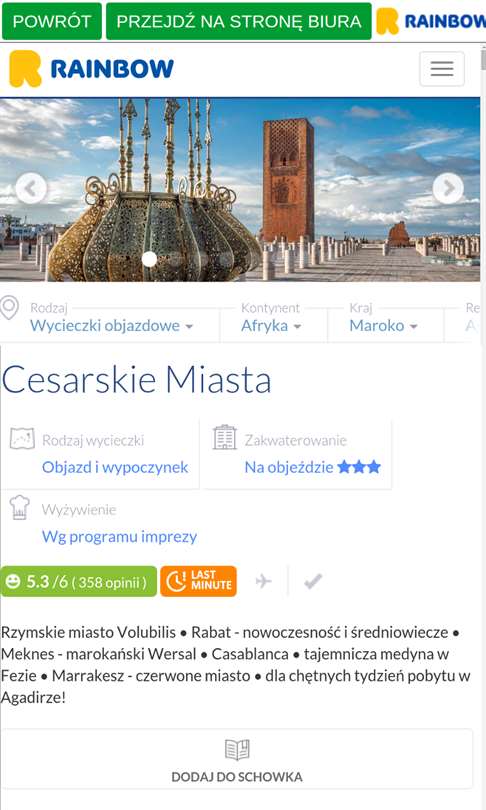
Task: Advance to the next slider photo
Action: tap(448, 189)
